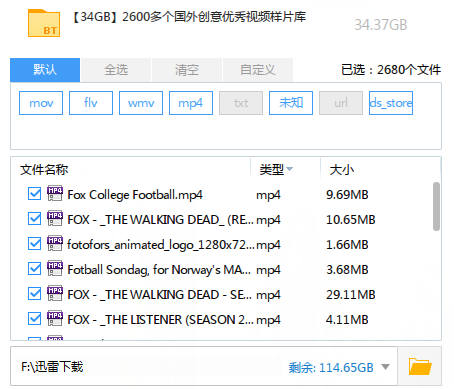Image resolution: width=454 pixels, height=389 pixels.
Task: Toggle the txt file type filter
Action: click(241, 103)
